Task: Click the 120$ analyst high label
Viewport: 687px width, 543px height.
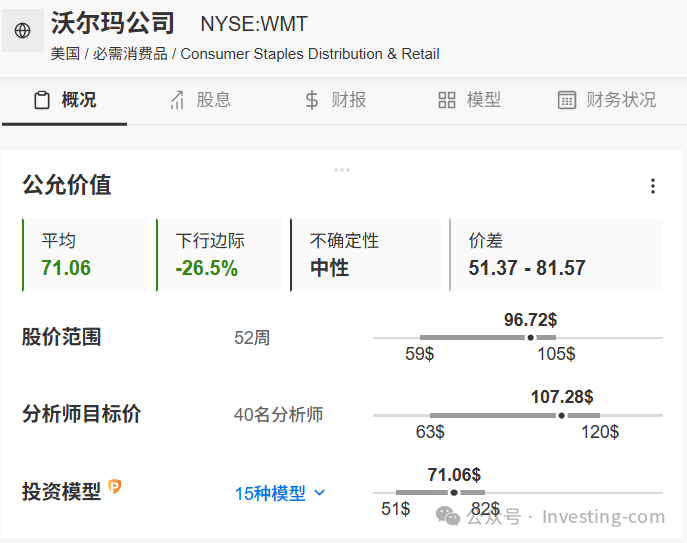Action: tap(600, 432)
